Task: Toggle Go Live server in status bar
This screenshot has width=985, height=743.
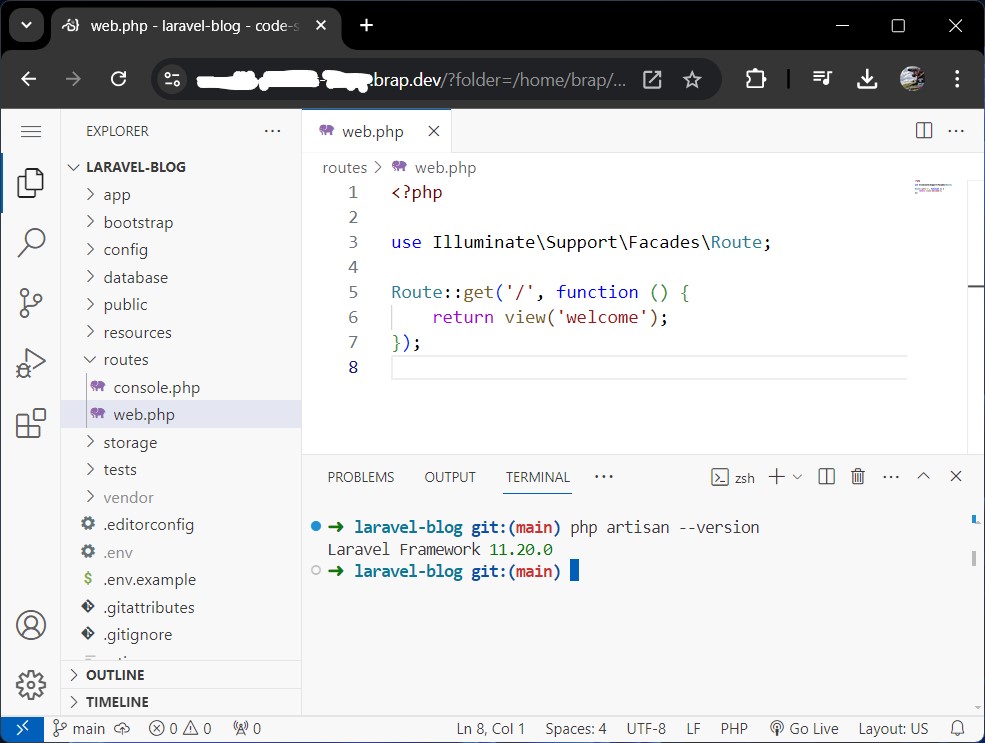Action: [804, 728]
